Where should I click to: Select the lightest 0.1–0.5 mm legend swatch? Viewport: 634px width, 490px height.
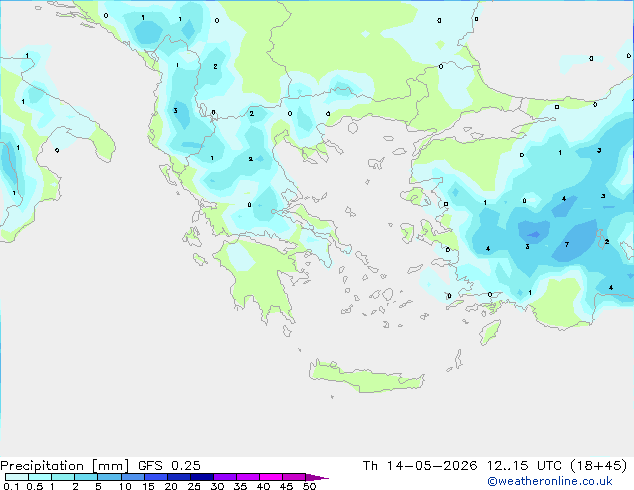(17, 477)
